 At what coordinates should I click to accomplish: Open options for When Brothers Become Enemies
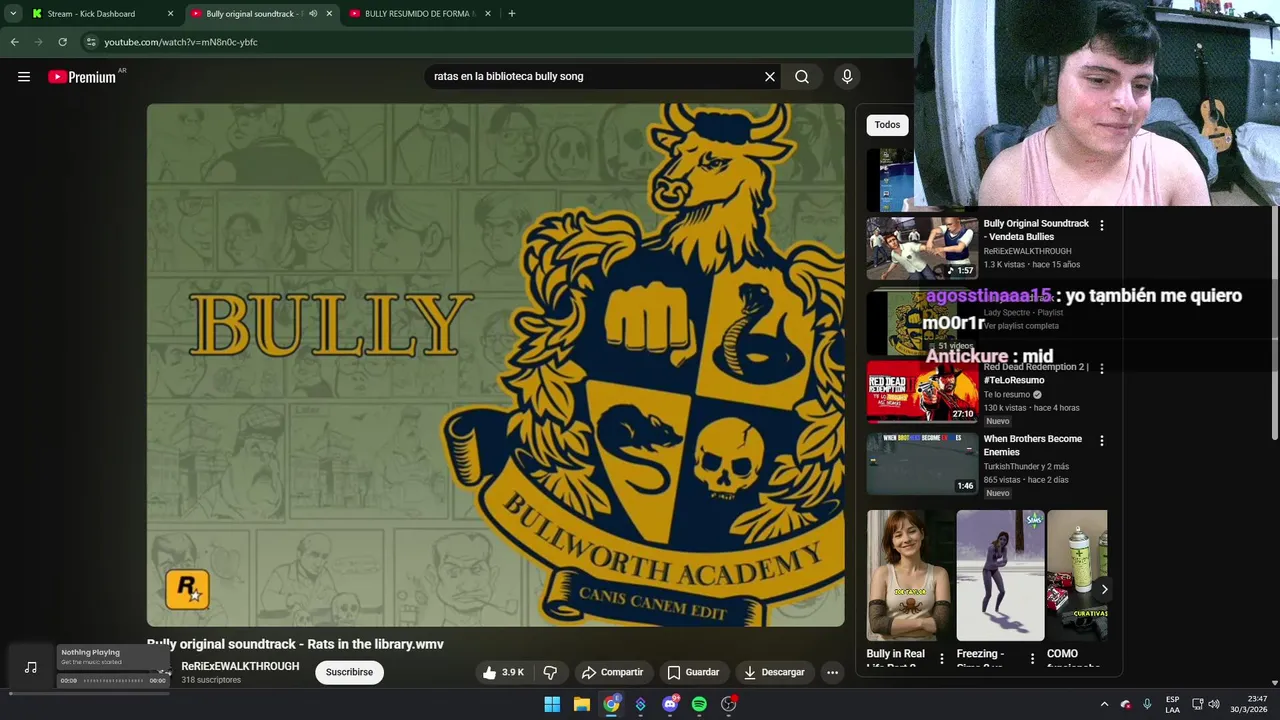[1102, 441]
